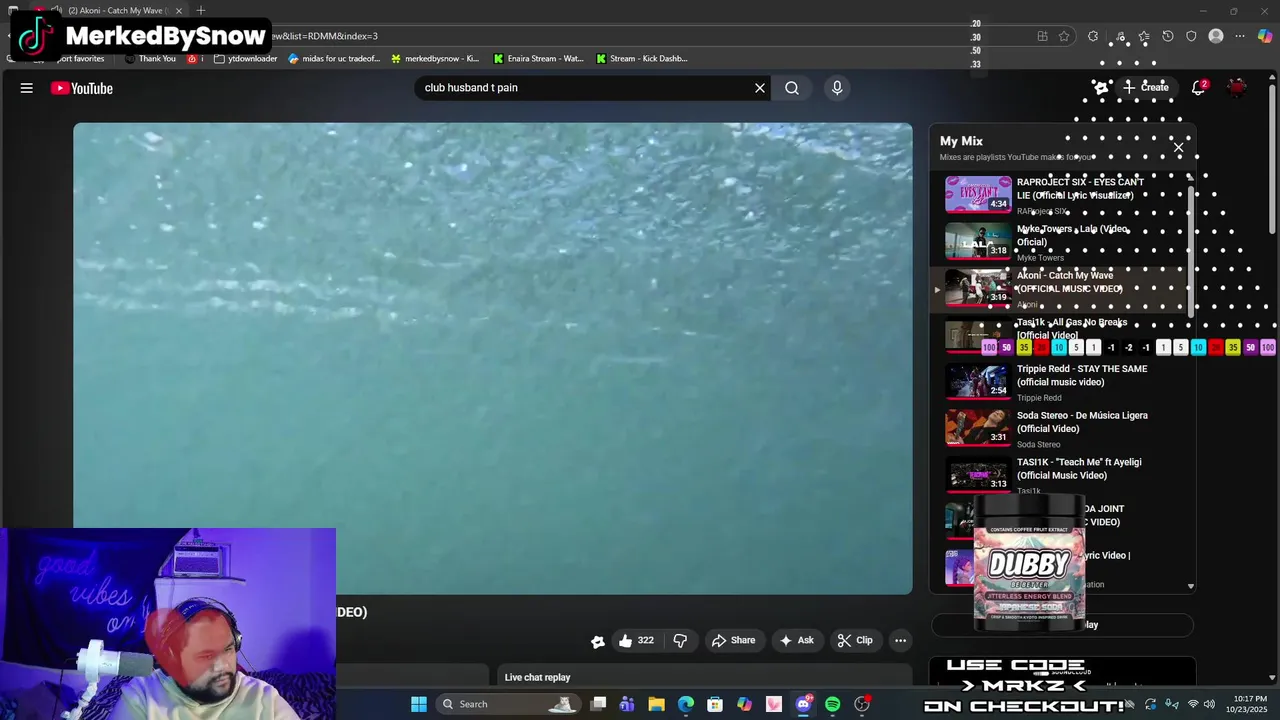
Task: Open Copilot sidebar icon in browser
Action: [1265, 36]
